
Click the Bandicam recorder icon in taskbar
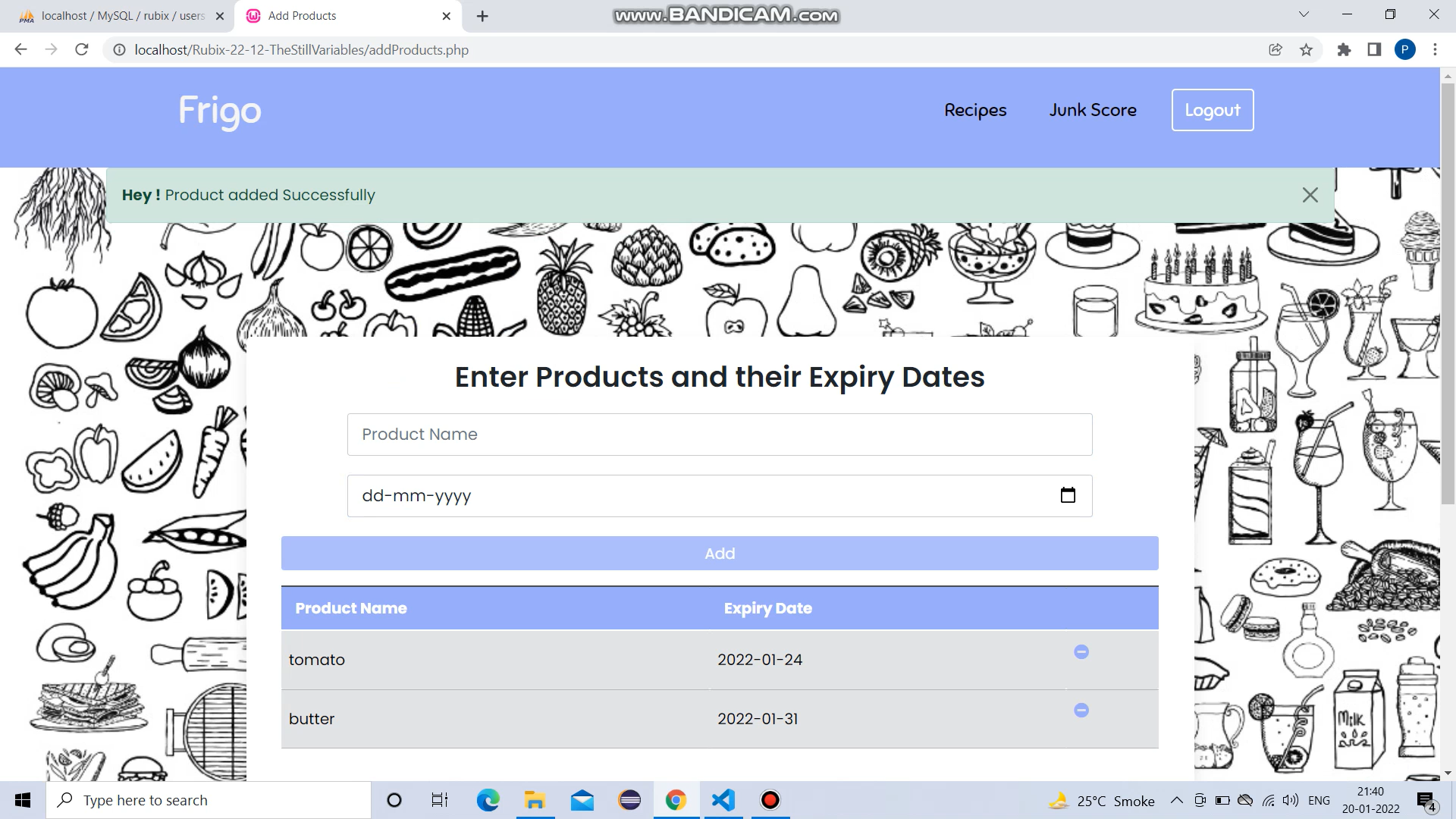tap(770, 800)
